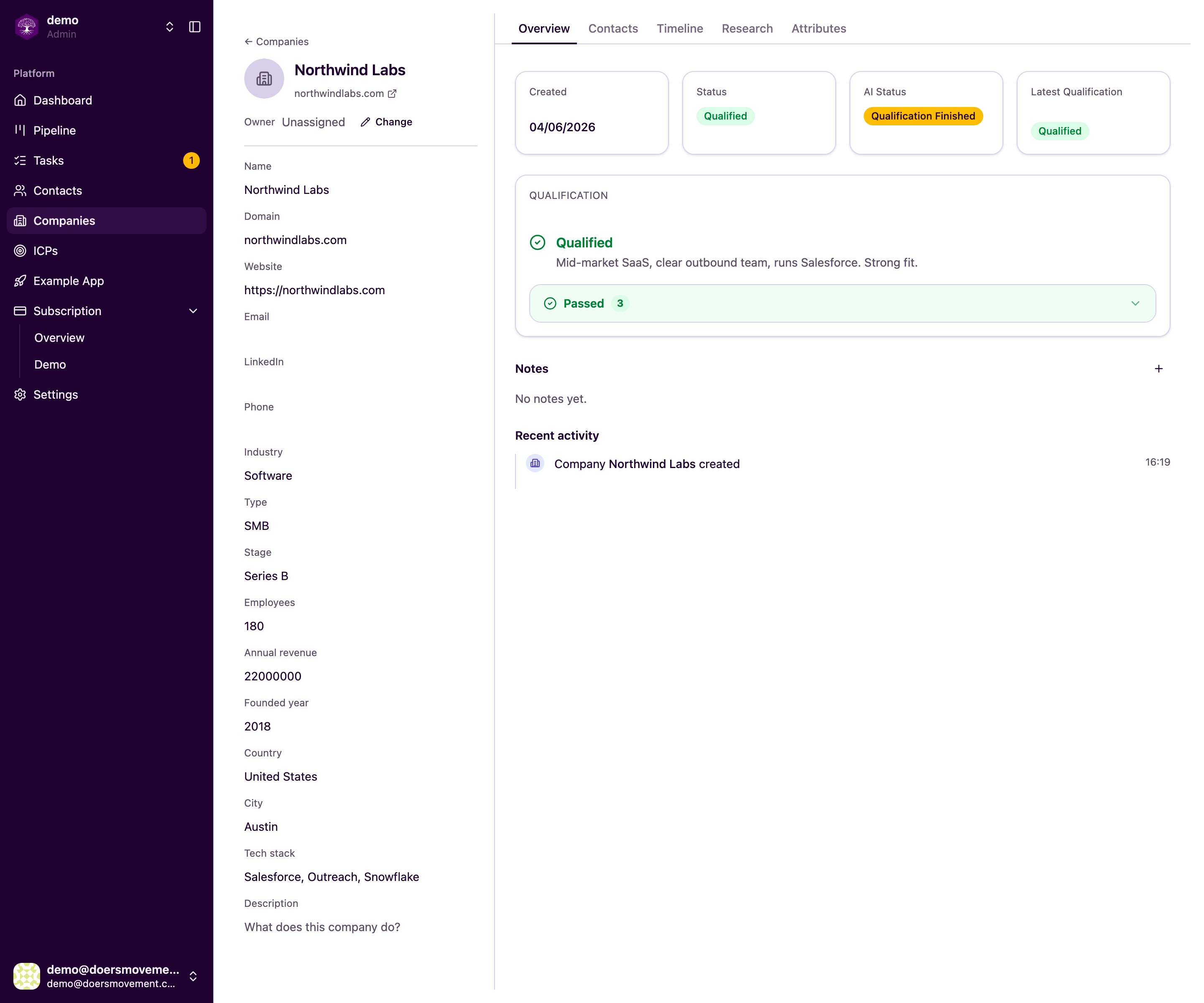This screenshot has height=1003, width=1204.
Task: Click the company created activity icon
Action: tap(536, 463)
